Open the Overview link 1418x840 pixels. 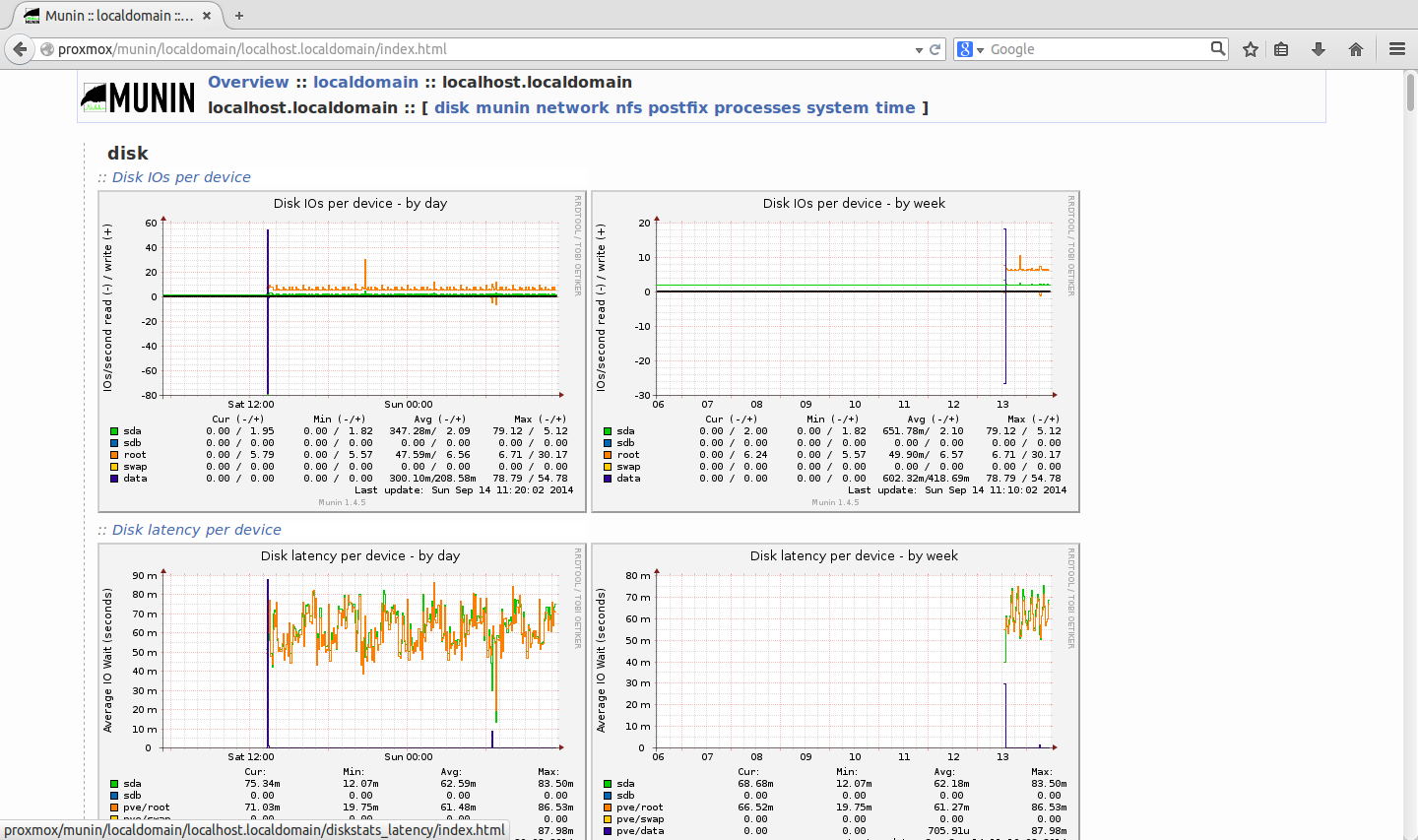(248, 83)
